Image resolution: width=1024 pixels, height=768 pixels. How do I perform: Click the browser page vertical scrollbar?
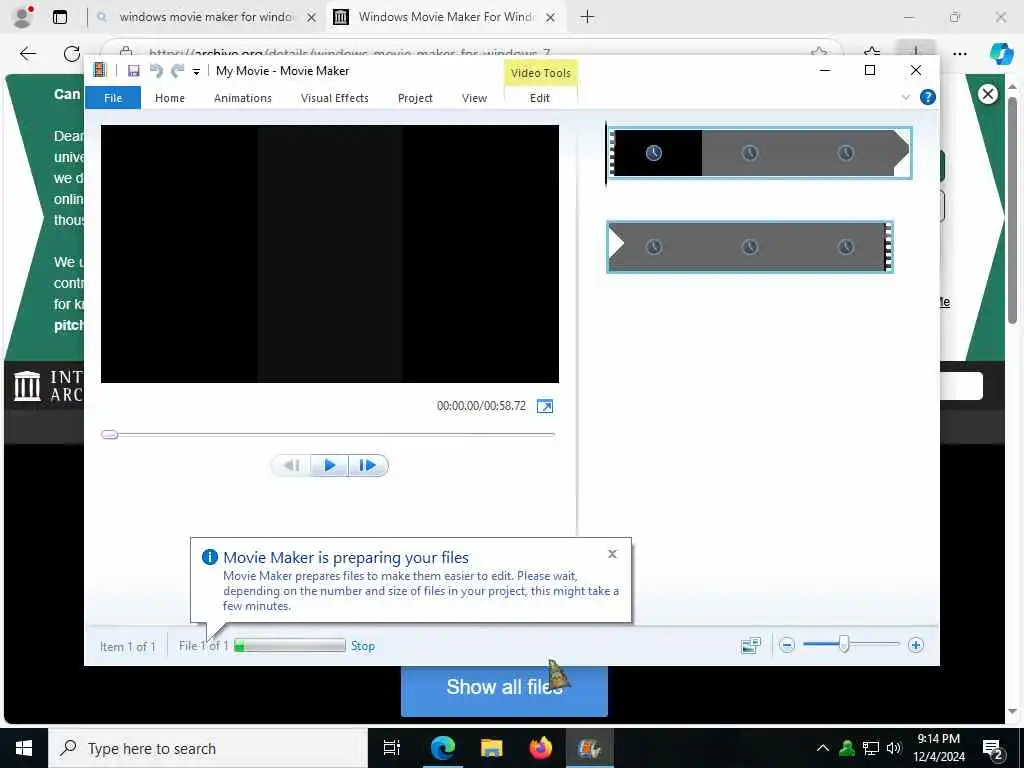click(x=1012, y=209)
